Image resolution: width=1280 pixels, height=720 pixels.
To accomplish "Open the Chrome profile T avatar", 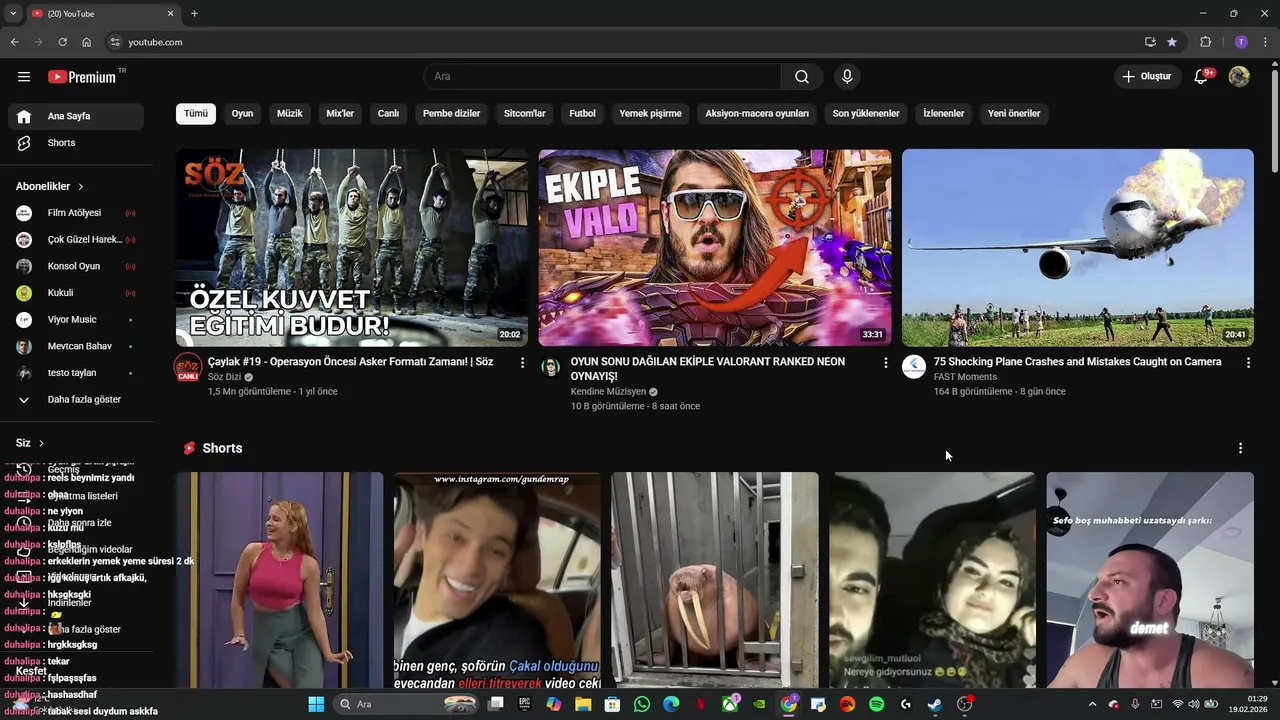I will pyautogui.click(x=1241, y=42).
